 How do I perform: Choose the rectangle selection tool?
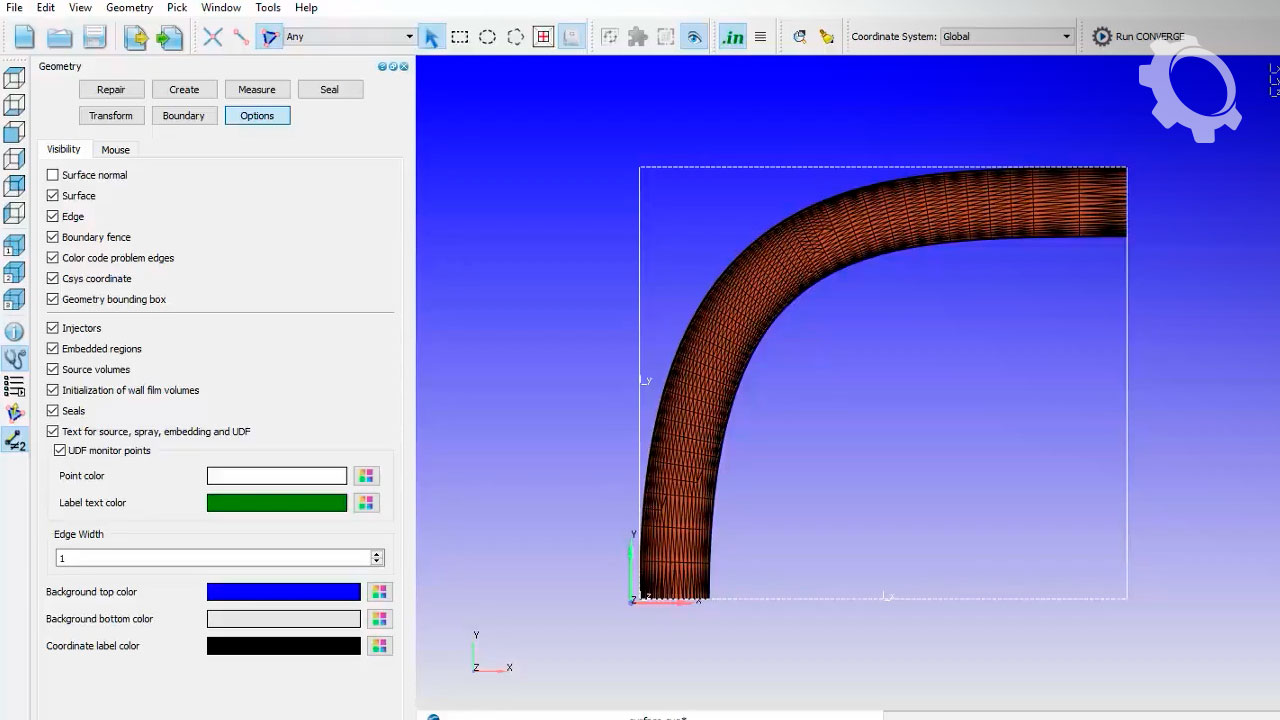point(459,37)
